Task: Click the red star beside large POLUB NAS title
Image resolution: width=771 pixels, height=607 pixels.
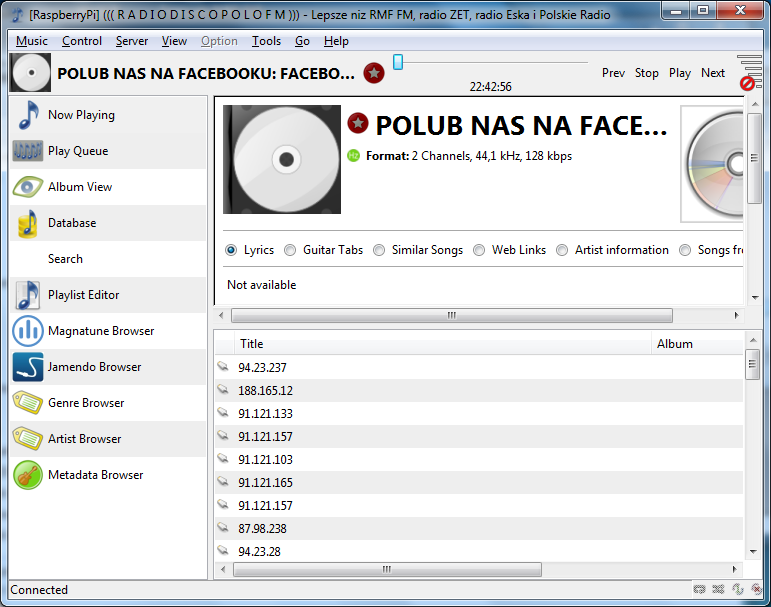Action: [358, 123]
